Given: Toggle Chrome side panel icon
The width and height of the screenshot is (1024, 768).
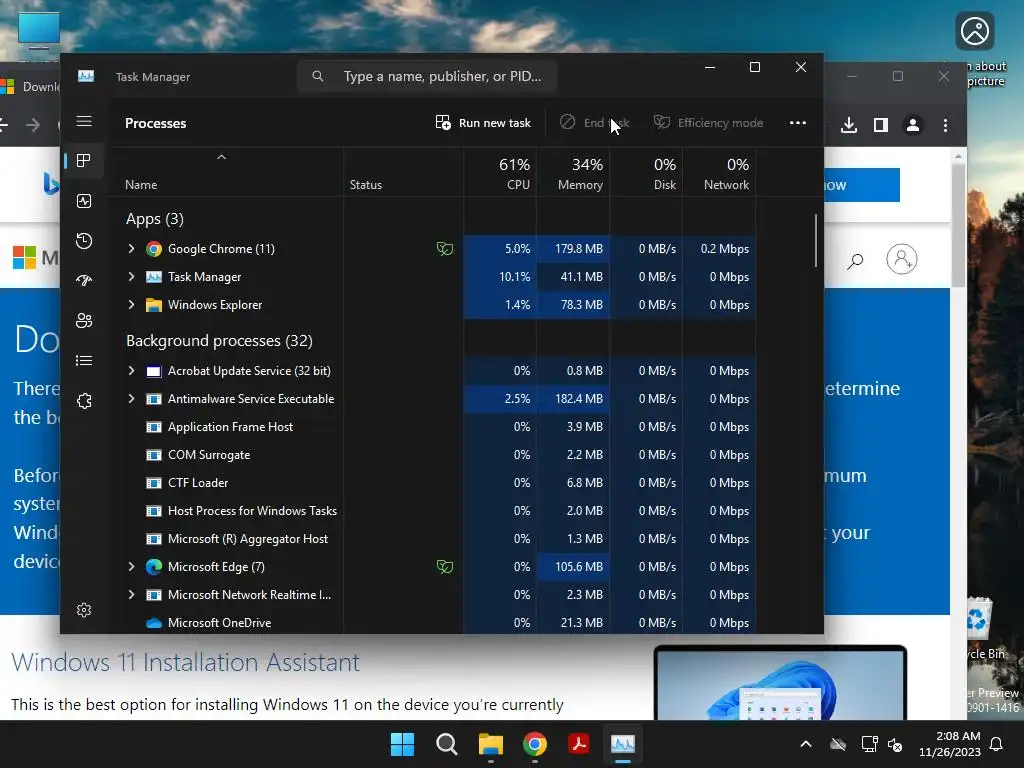Looking at the screenshot, I should tap(880, 125).
